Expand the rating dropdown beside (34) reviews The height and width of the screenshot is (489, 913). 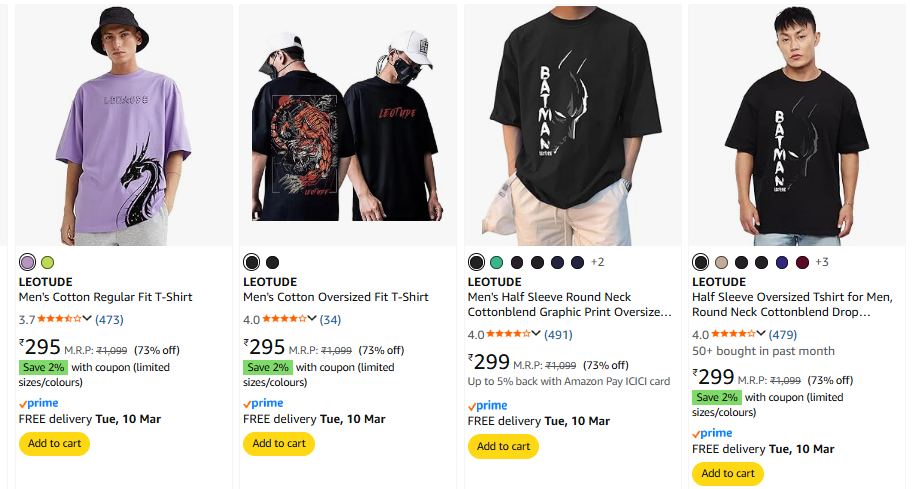(312, 319)
